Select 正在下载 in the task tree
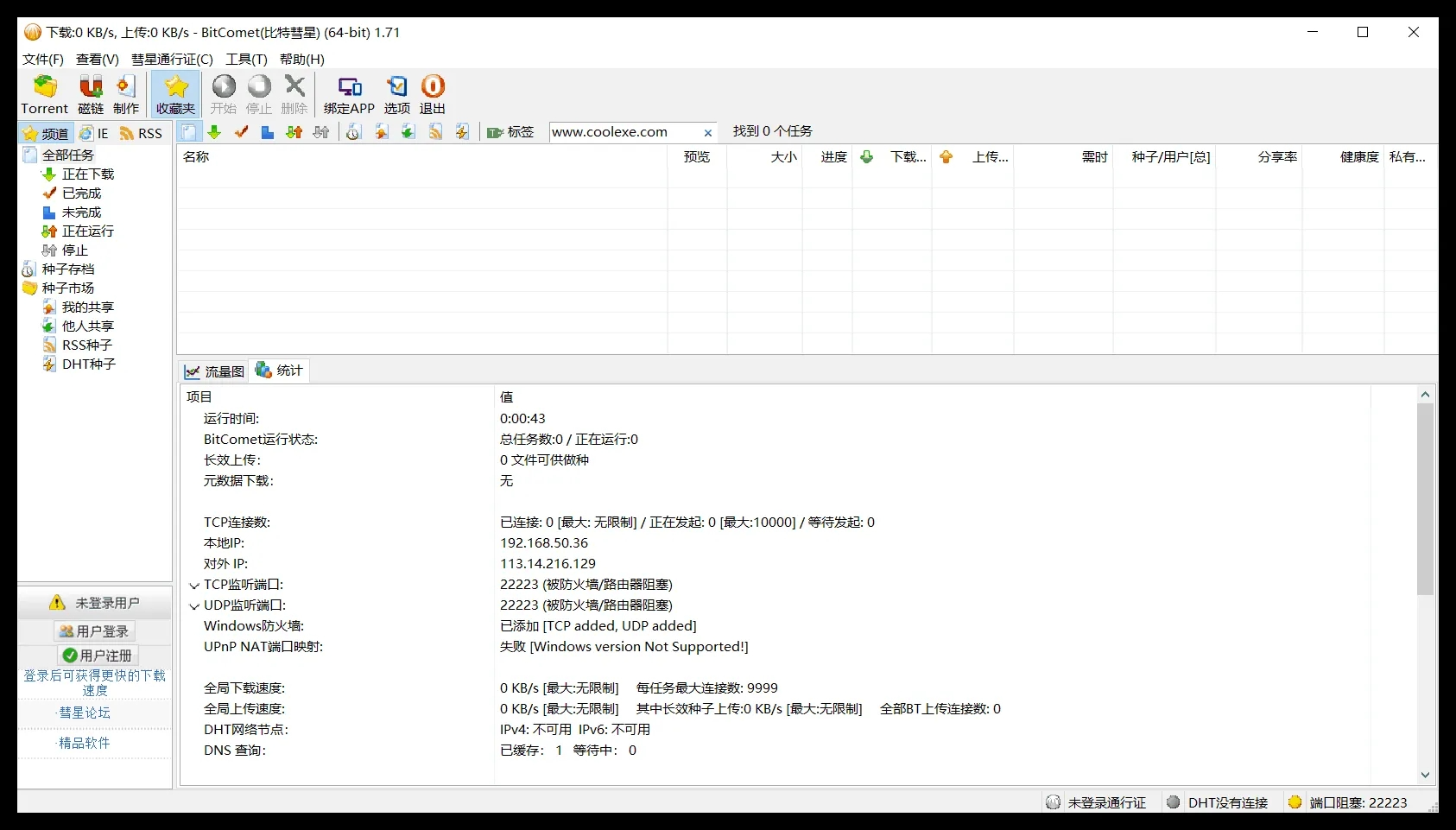Viewport: 1456px width, 830px height. (88, 174)
